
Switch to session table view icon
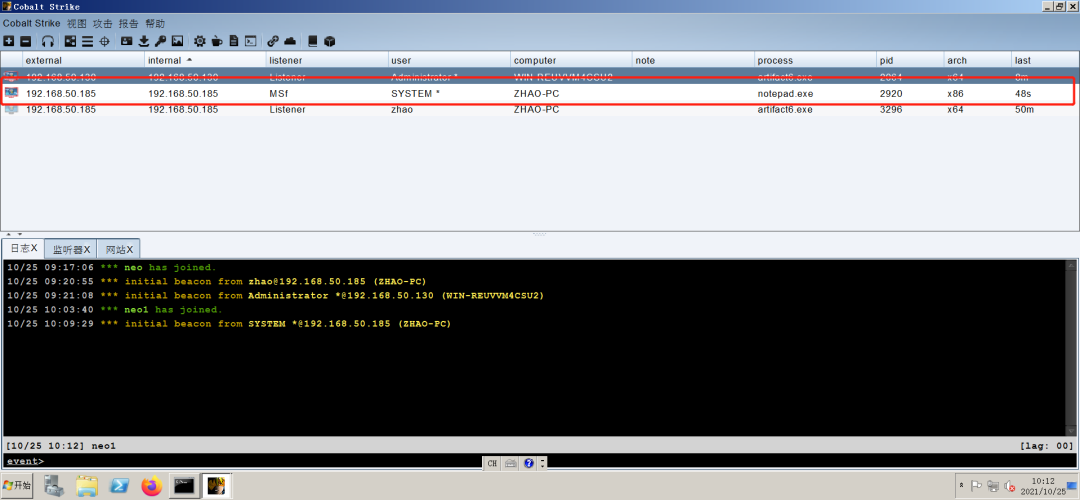87,41
